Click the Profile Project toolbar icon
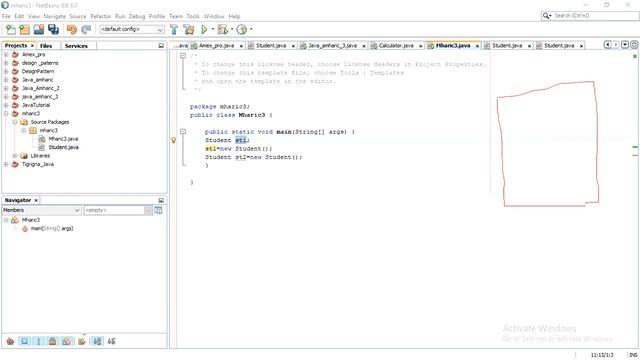The width and height of the screenshot is (640, 360). click(242, 29)
